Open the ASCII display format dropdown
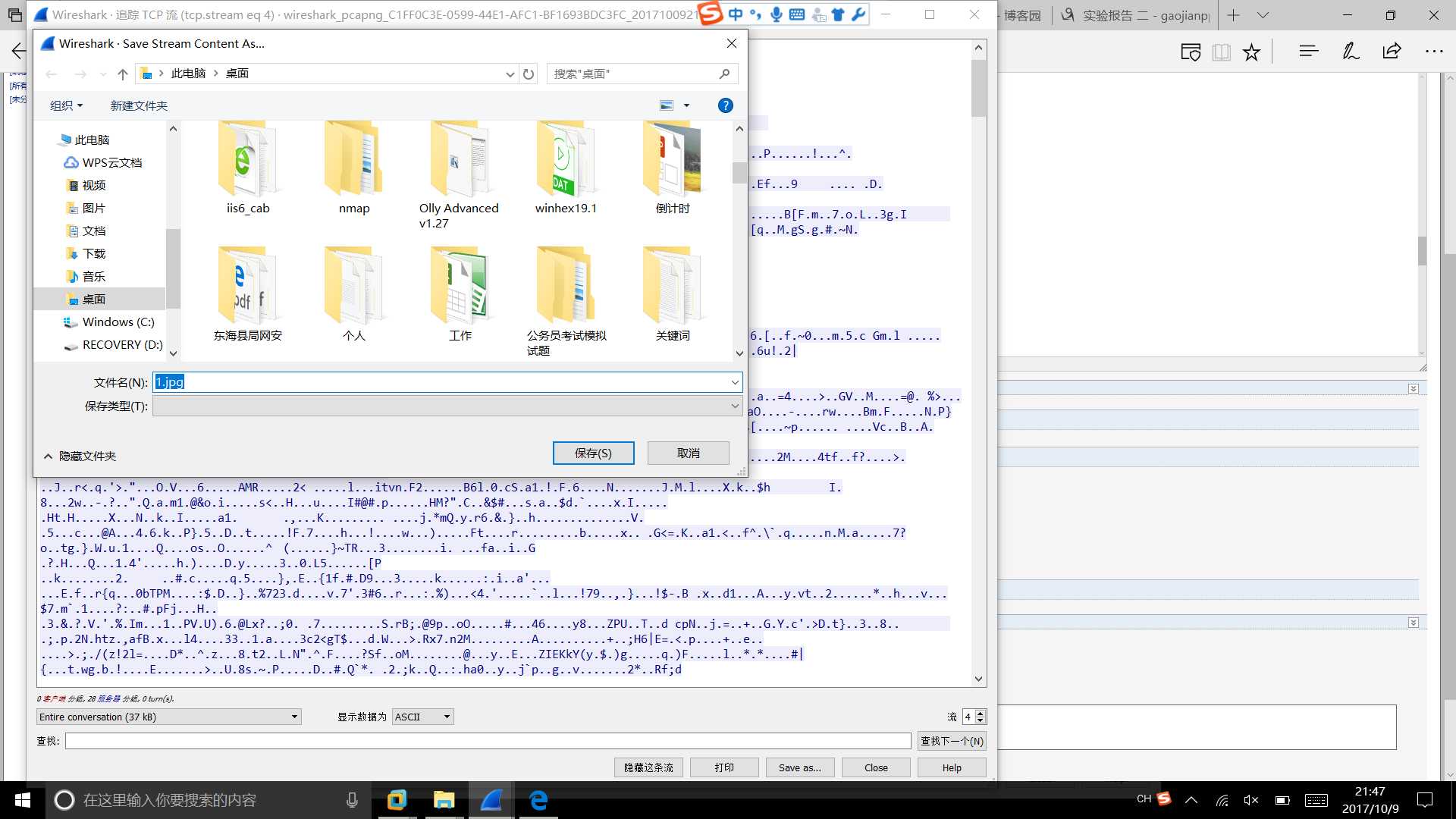The height and width of the screenshot is (819, 1456). pos(422,717)
